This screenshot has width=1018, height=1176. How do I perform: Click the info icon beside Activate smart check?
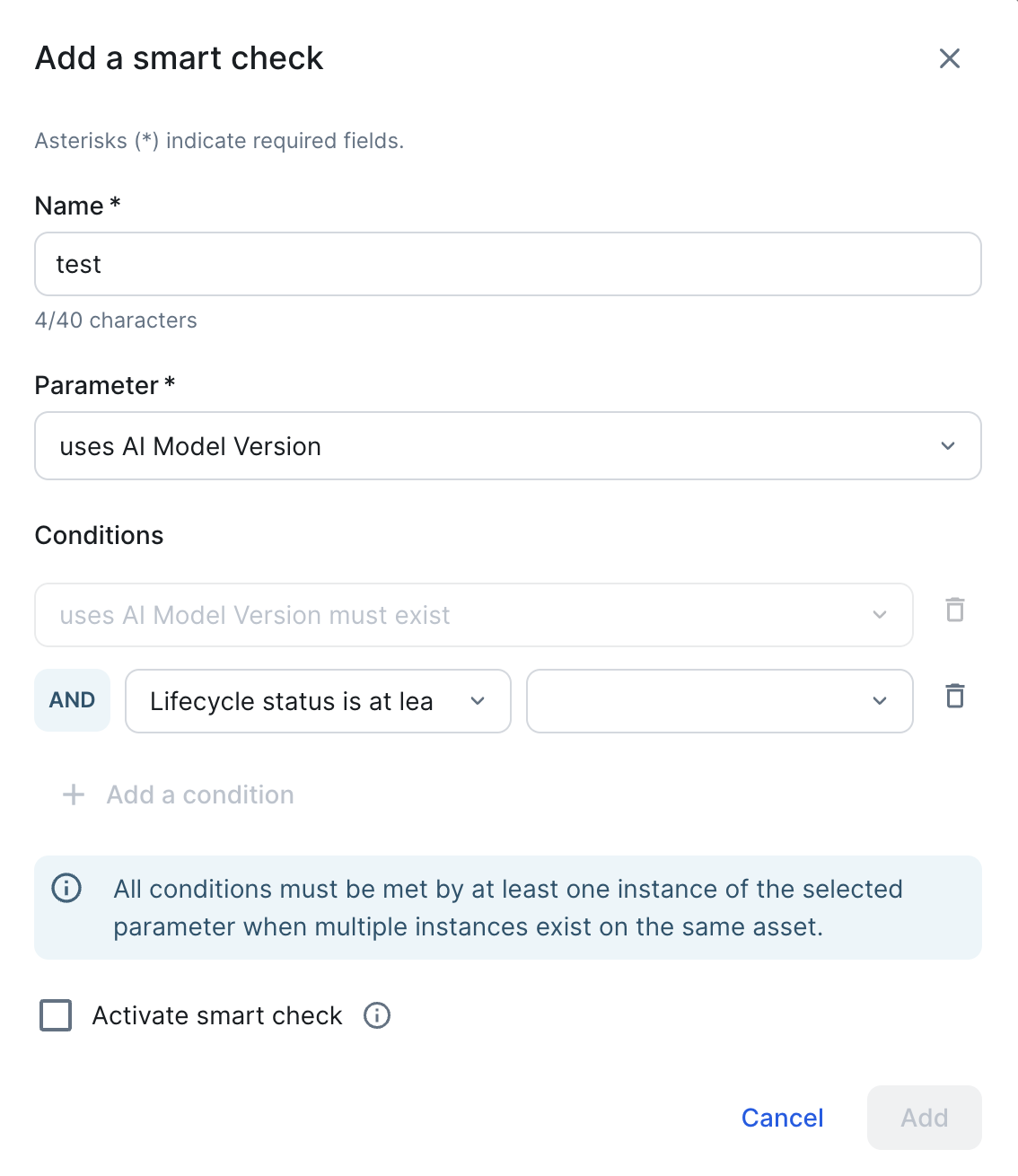pyautogui.click(x=377, y=1015)
